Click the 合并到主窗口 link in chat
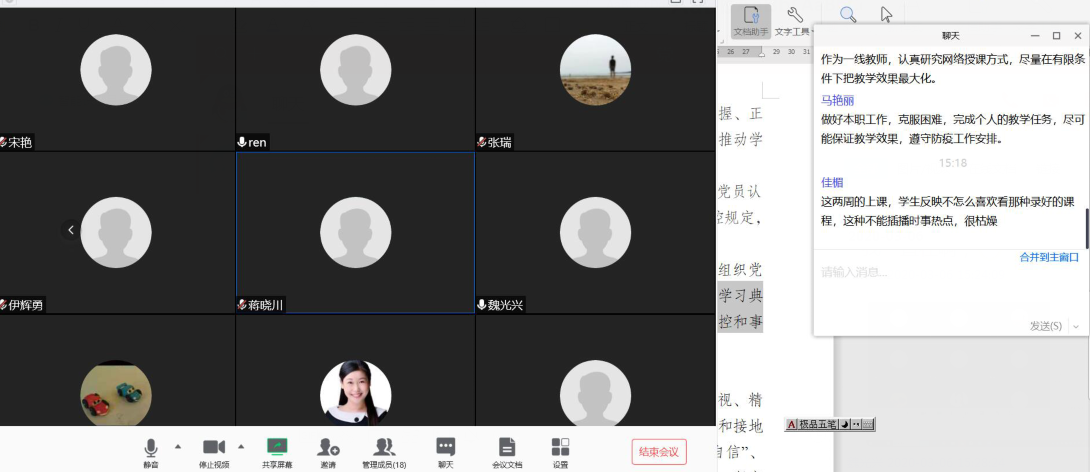This screenshot has height=472, width=1090. pyautogui.click(x=1049, y=257)
